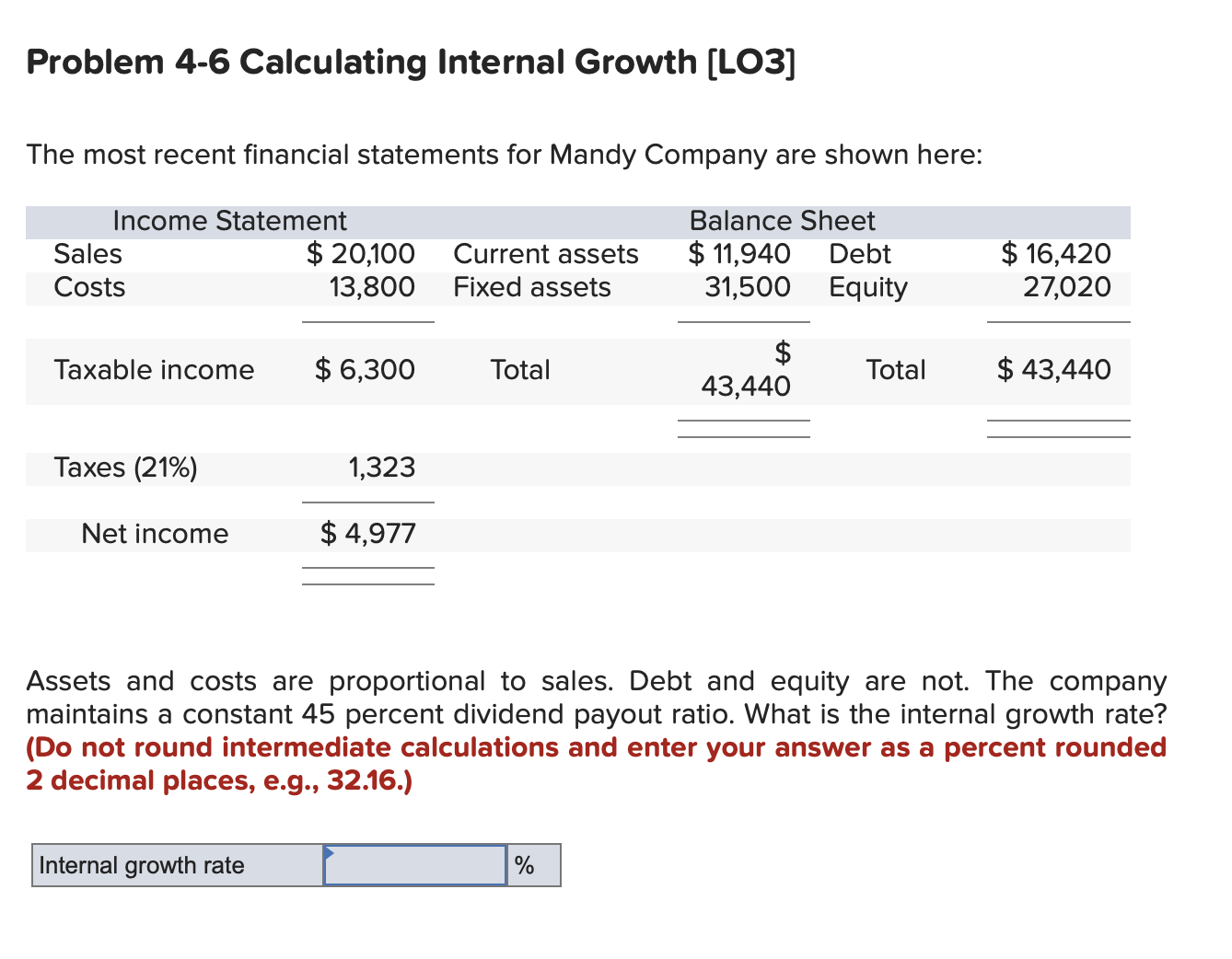This screenshot has width=1232, height=959.
Task: Select the Sales value $20,100
Action: click(360, 253)
